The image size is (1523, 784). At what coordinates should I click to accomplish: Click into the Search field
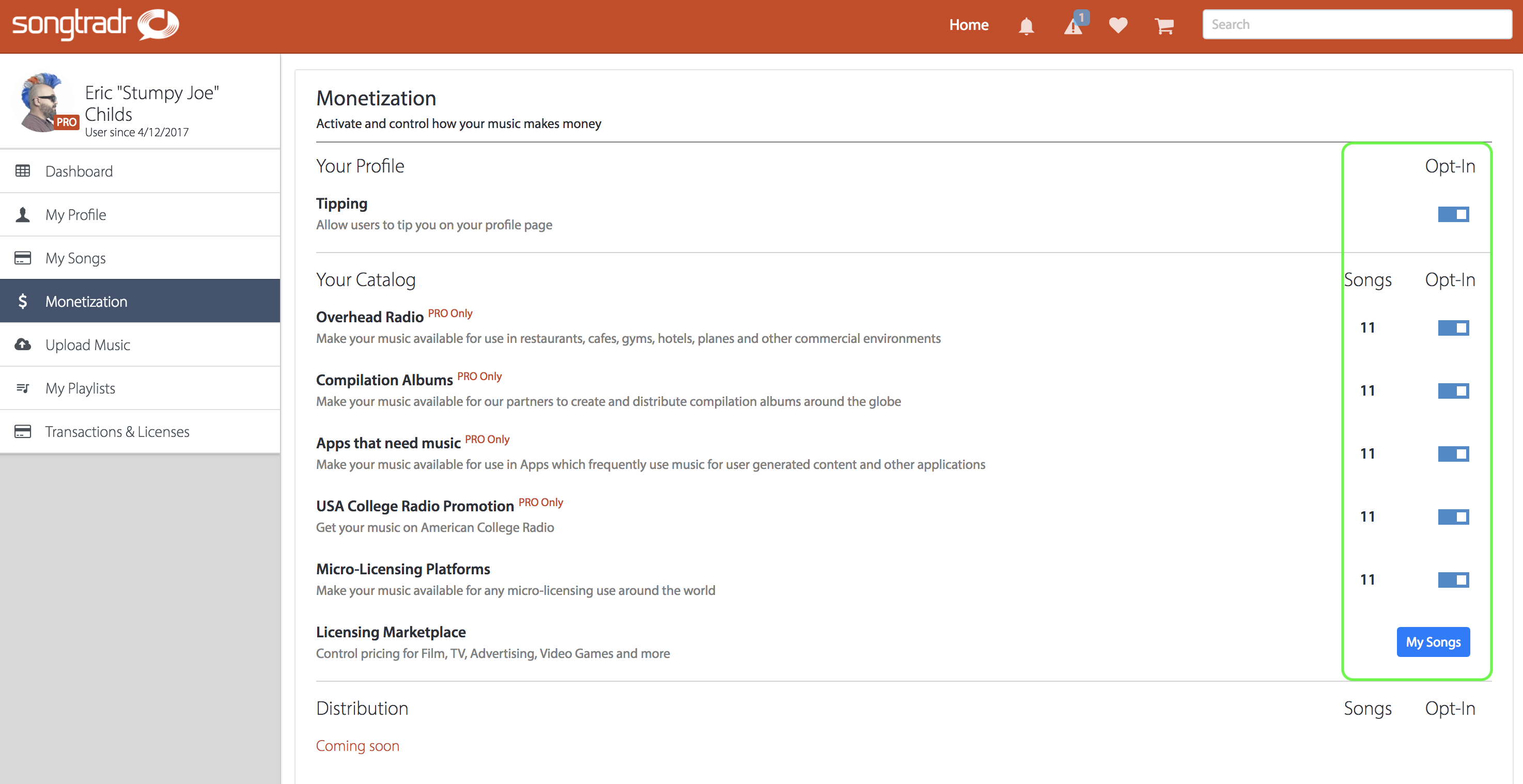tap(1357, 24)
